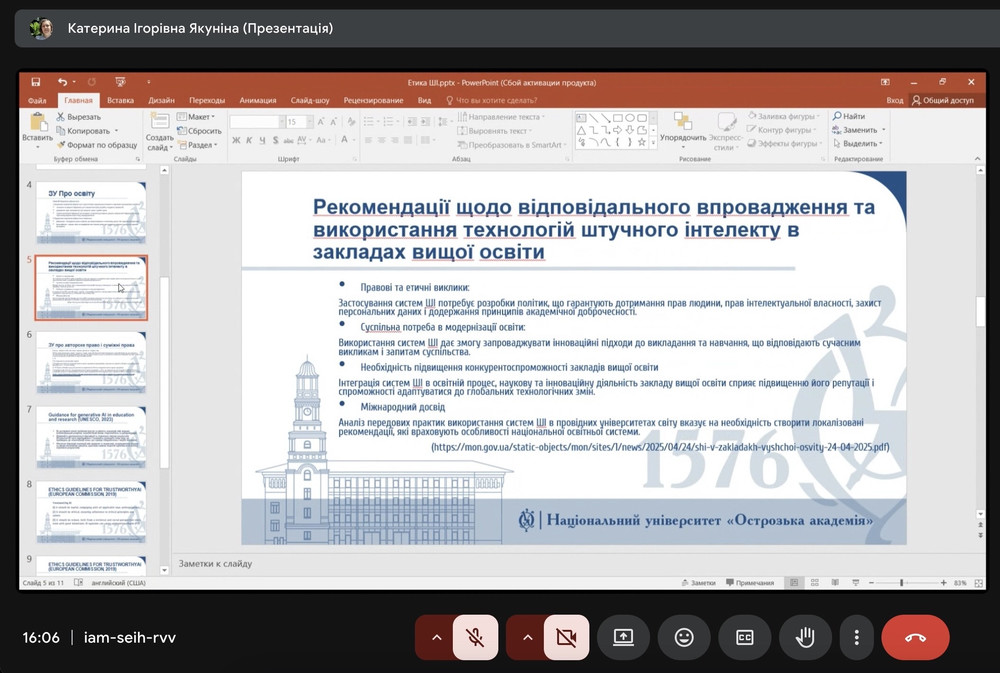This screenshot has height=673, width=1000.
Task: Open the Макет layout dropdown
Action: click(196, 117)
